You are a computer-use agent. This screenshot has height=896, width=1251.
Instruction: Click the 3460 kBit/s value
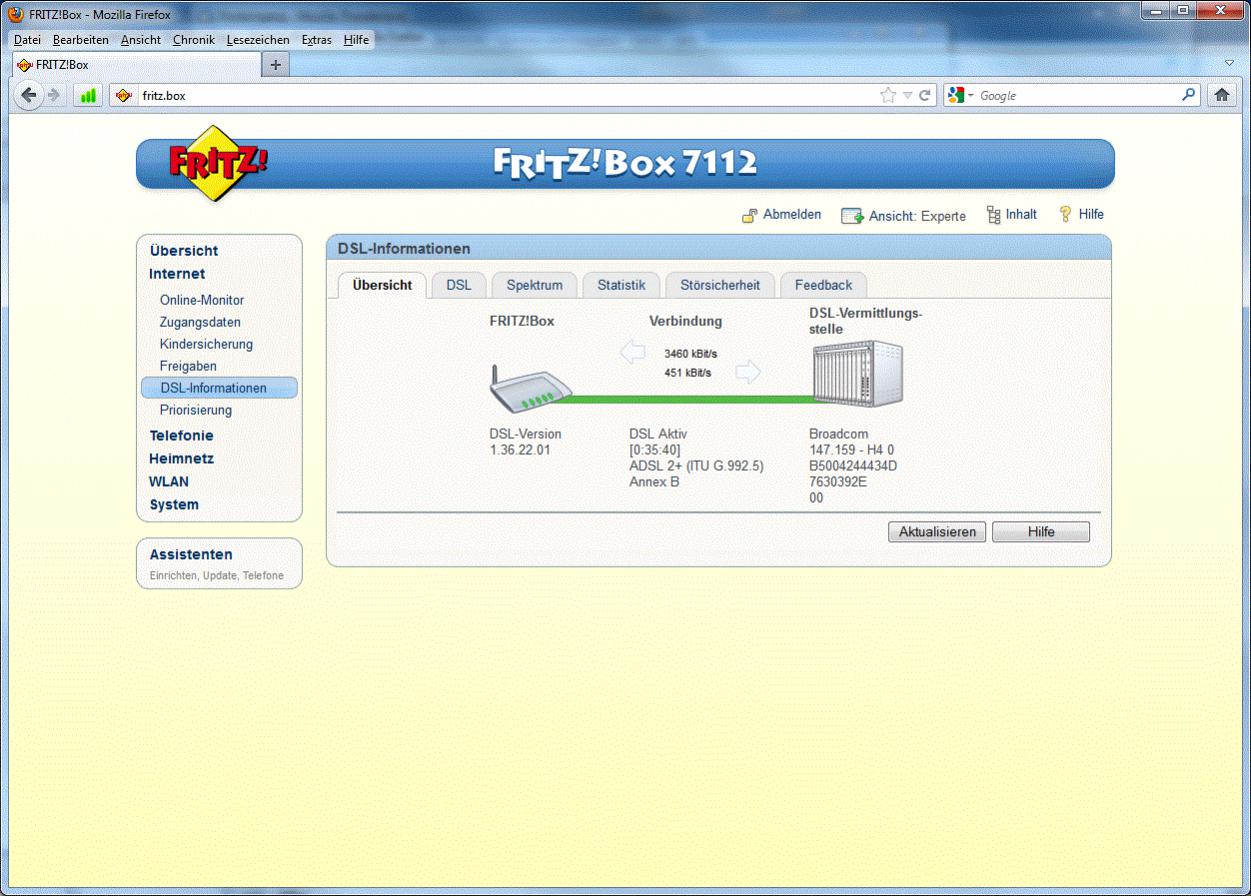click(x=690, y=354)
